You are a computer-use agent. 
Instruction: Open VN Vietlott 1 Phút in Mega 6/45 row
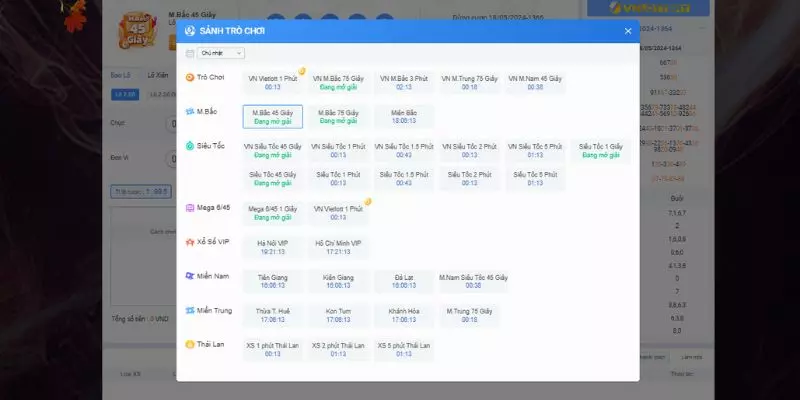click(338, 213)
